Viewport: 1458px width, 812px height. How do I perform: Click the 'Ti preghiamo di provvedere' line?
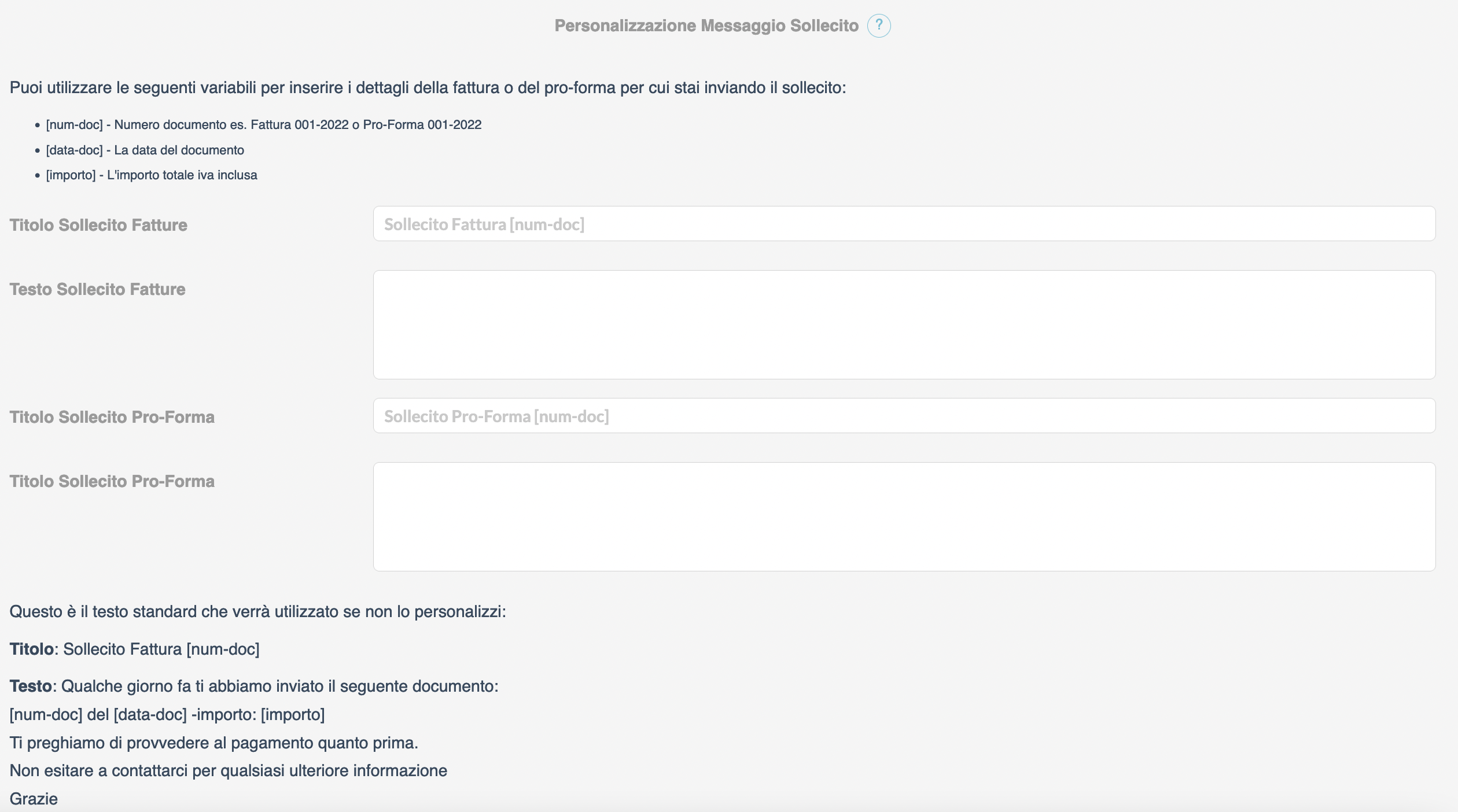[214, 743]
